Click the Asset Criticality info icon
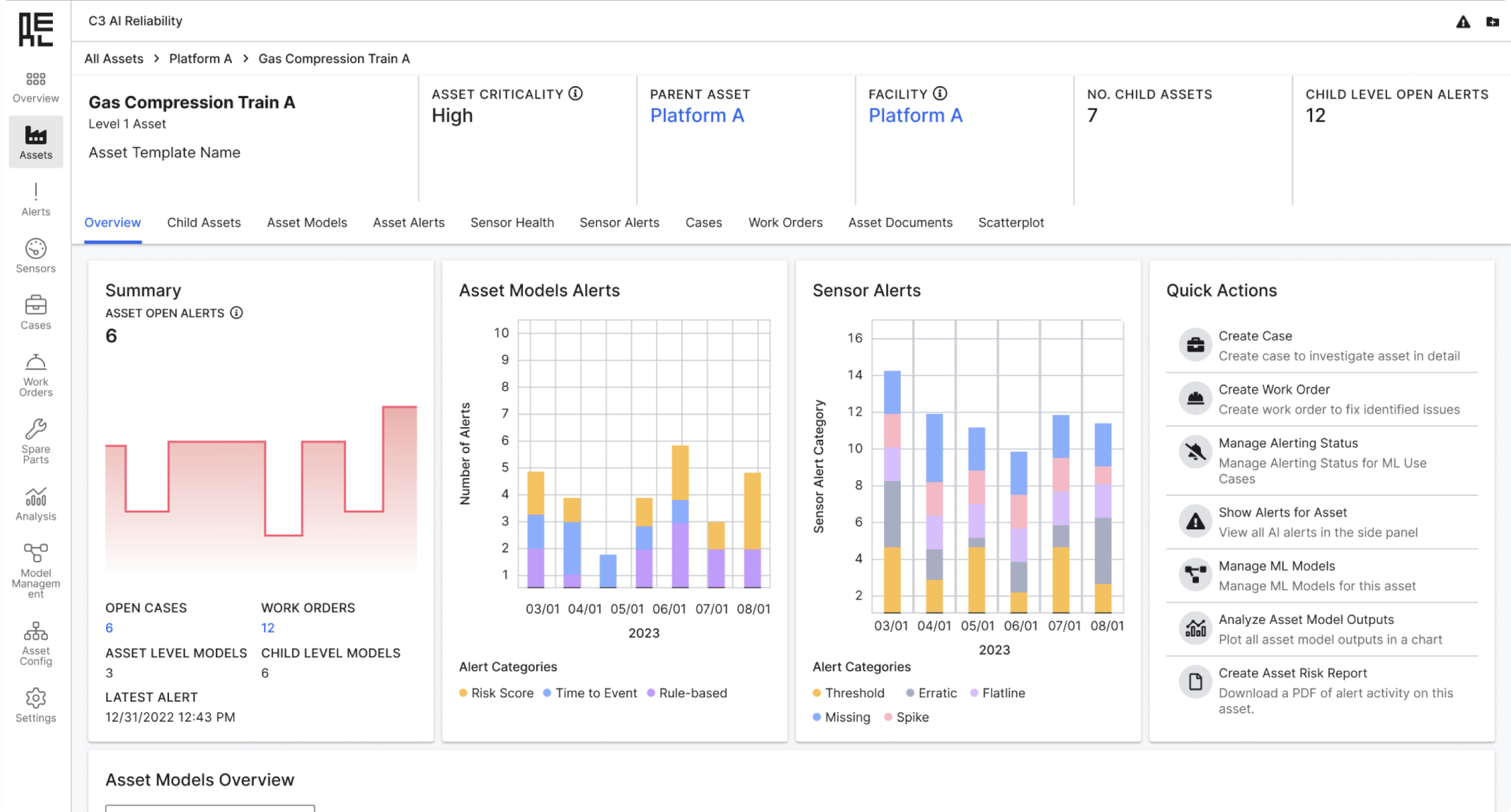 (x=576, y=94)
